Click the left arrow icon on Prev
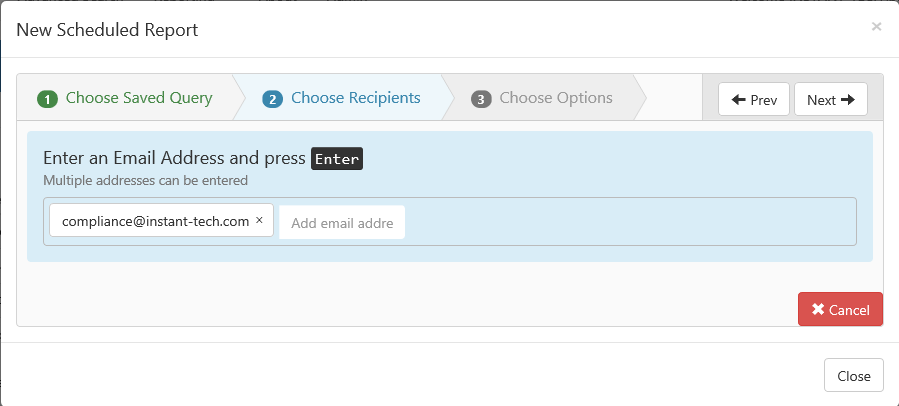Image resolution: width=899 pixels, height=406 pixels. pyautogui.click(x=738, y=100)
